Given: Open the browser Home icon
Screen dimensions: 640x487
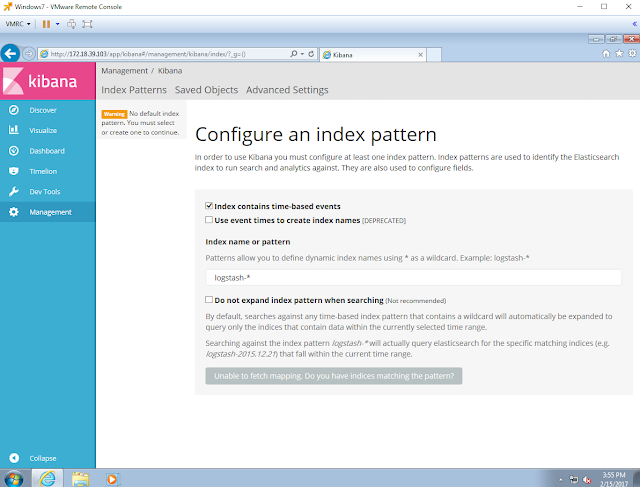Looking at the screenshot, I should [x=606, y=53].
